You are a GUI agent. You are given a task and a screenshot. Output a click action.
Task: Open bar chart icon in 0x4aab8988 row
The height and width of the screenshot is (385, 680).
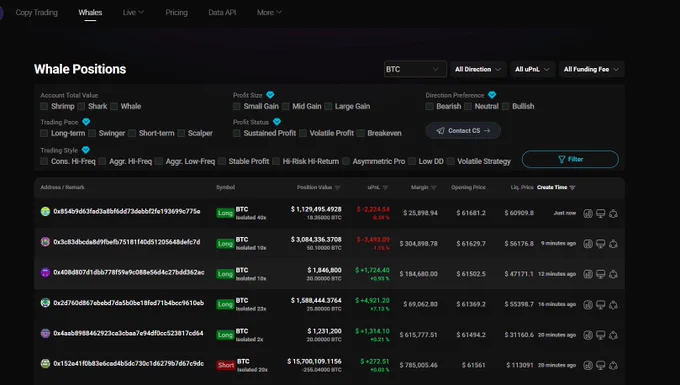[x=588, y=335]
